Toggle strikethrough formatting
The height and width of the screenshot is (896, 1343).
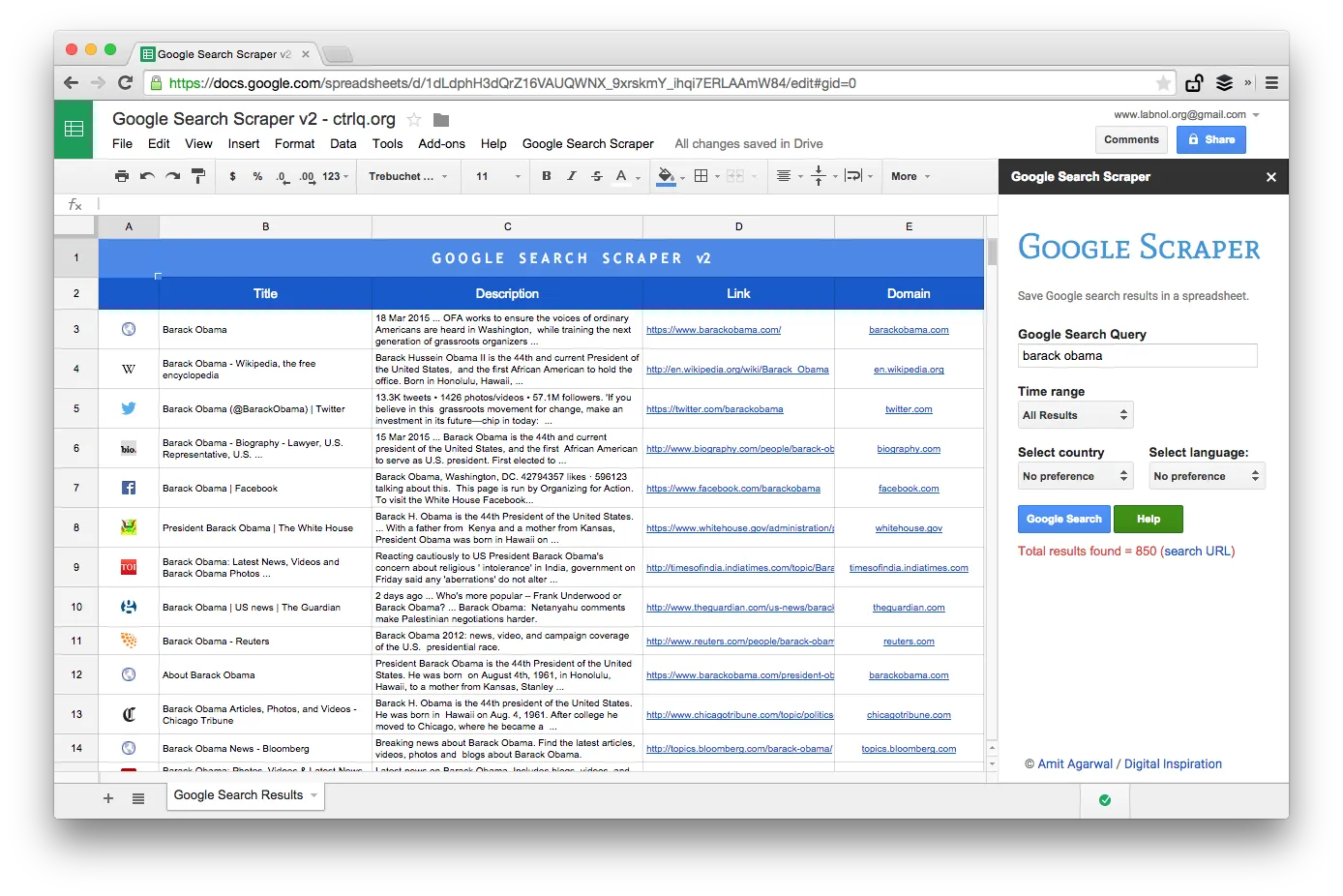[598, 176]
